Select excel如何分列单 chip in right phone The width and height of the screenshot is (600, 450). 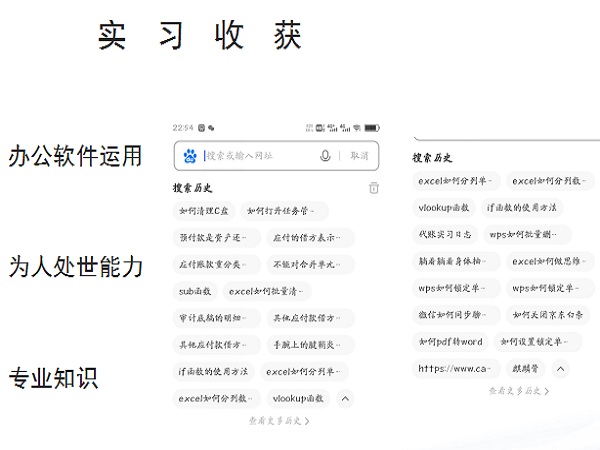click(x=456, y=181)
